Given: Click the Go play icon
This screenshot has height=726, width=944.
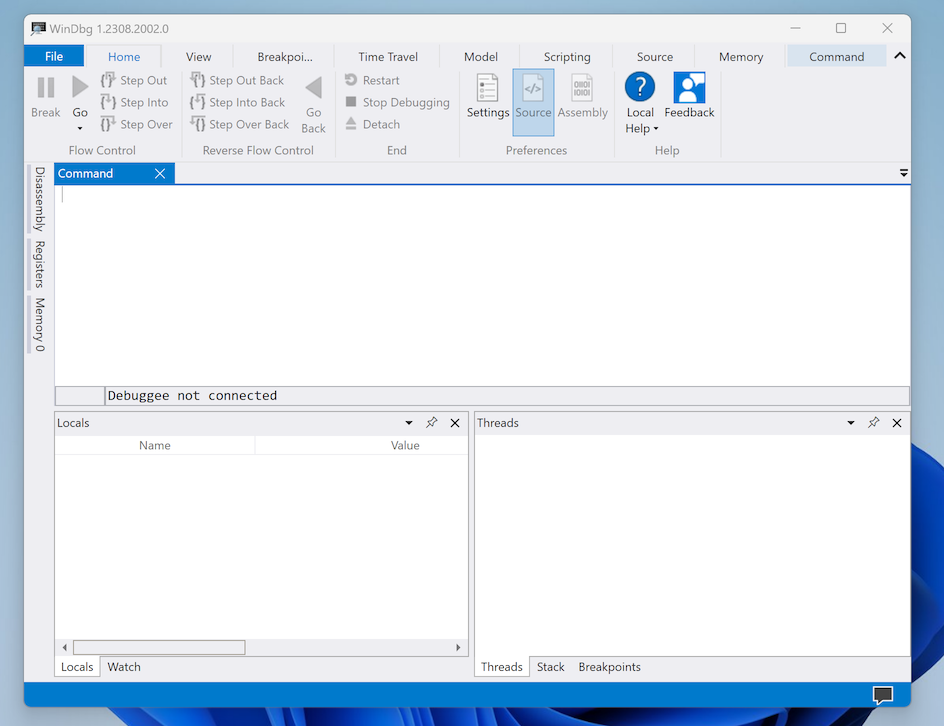Looking at the screenshot, I should tap(80, 88).
